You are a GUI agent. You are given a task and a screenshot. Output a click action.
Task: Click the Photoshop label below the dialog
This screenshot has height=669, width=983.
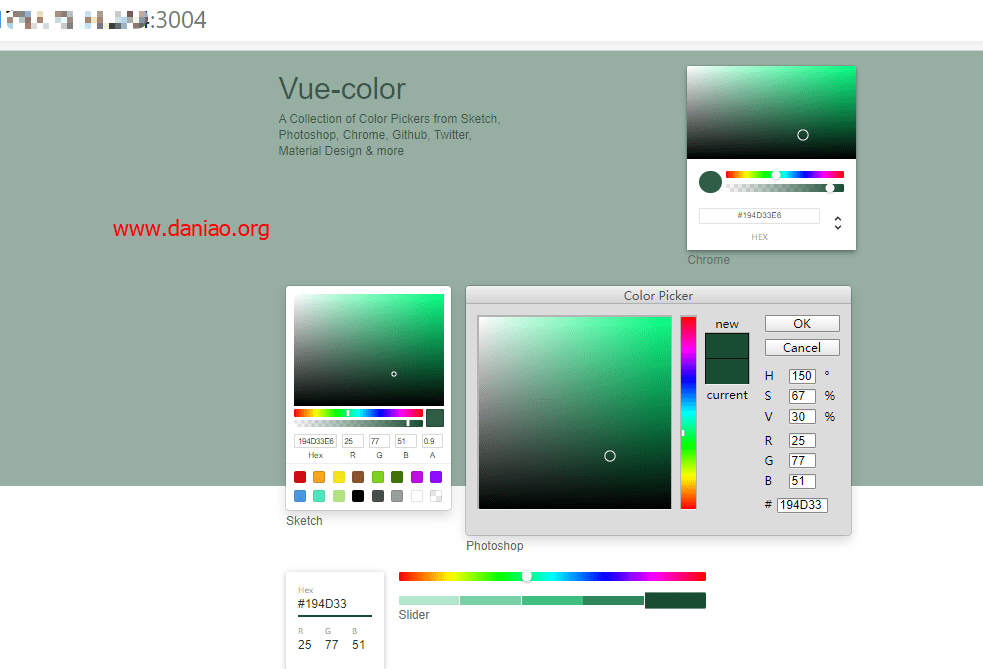[x=495, y=545]
